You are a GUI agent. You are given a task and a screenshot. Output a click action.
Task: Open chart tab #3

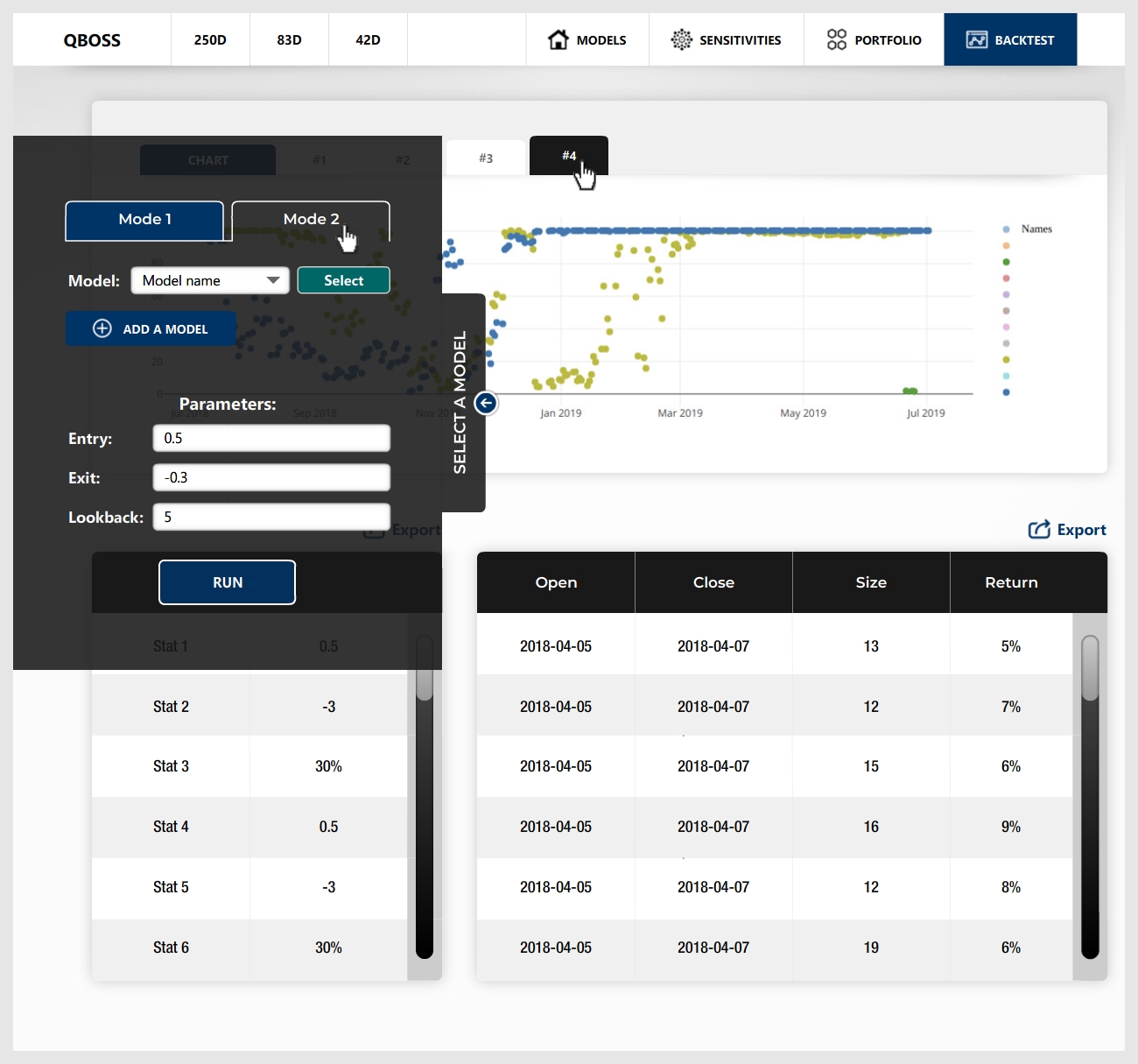[486, 159]
